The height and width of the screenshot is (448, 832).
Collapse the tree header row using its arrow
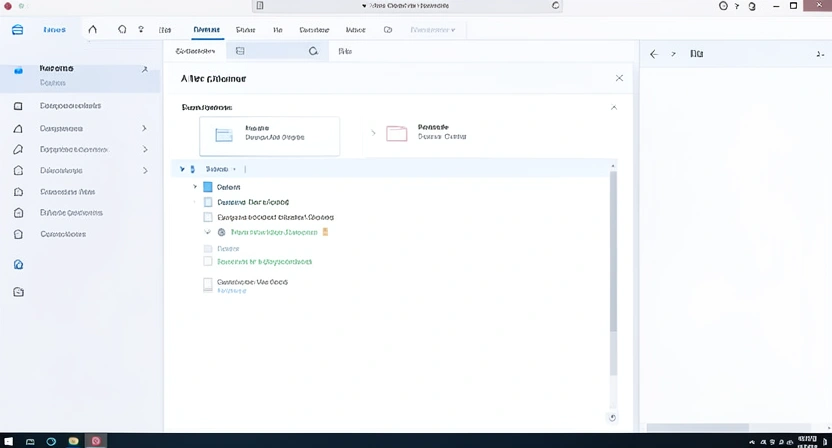[x=181, y=169]
